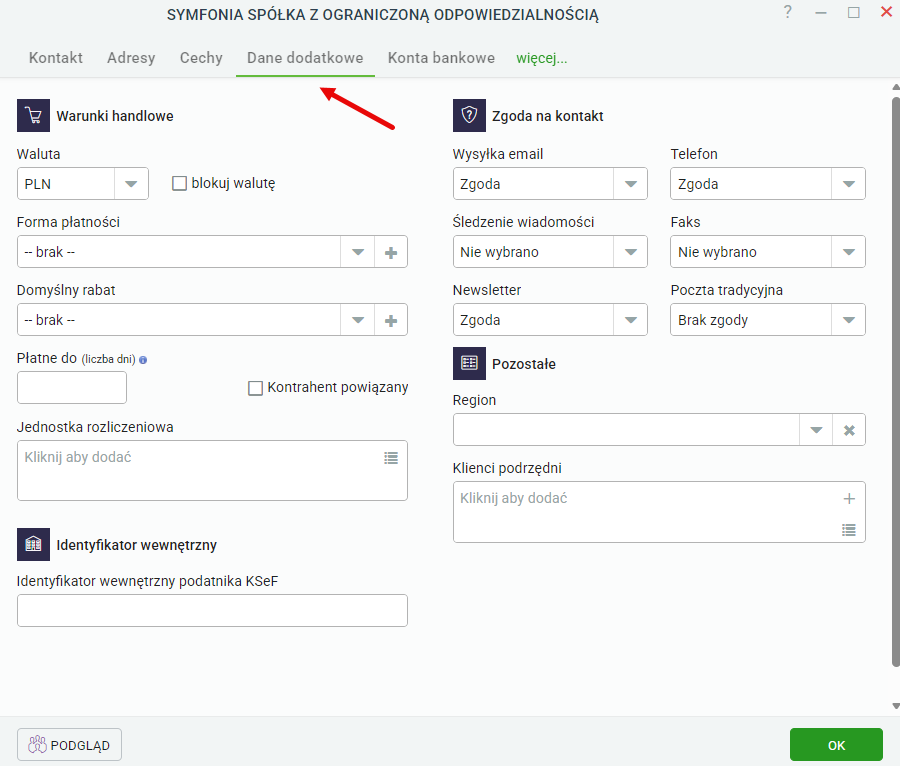Screen dimensions: 900x766
Task: Click the Zgoda na kontakt shield icon
Action: tap(469, 115)
